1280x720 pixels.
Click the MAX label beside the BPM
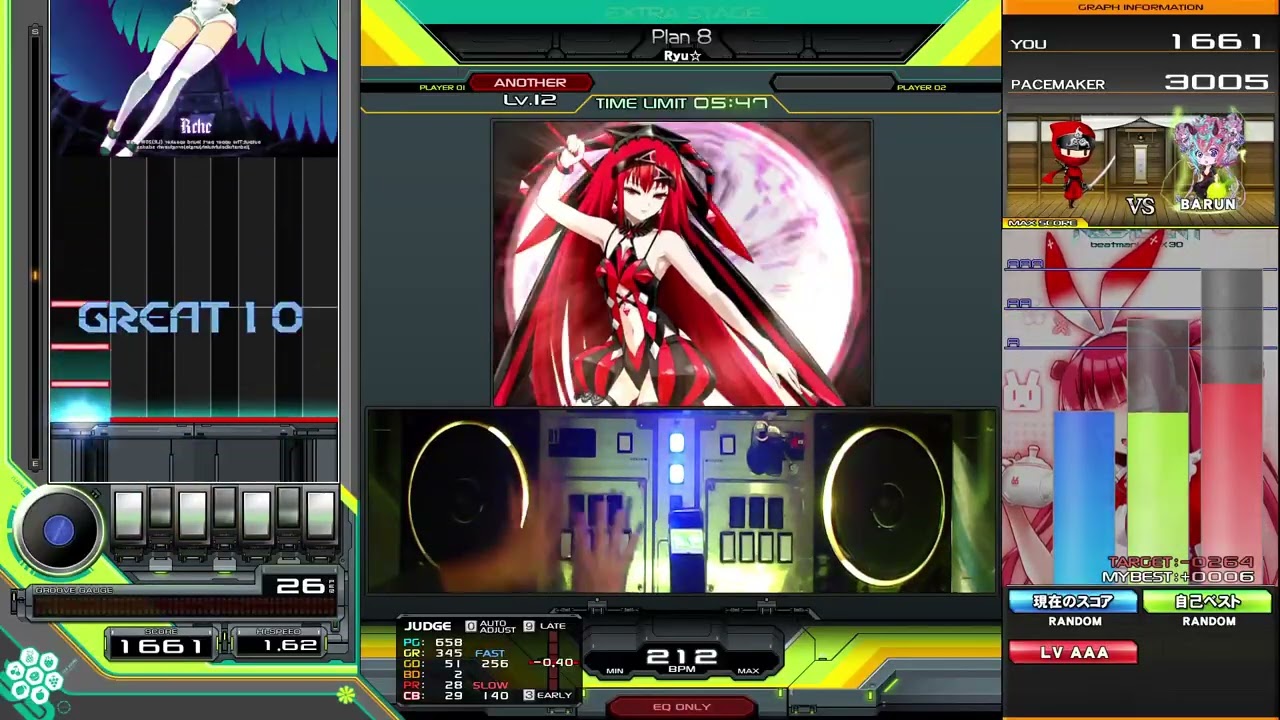(748, 671)
